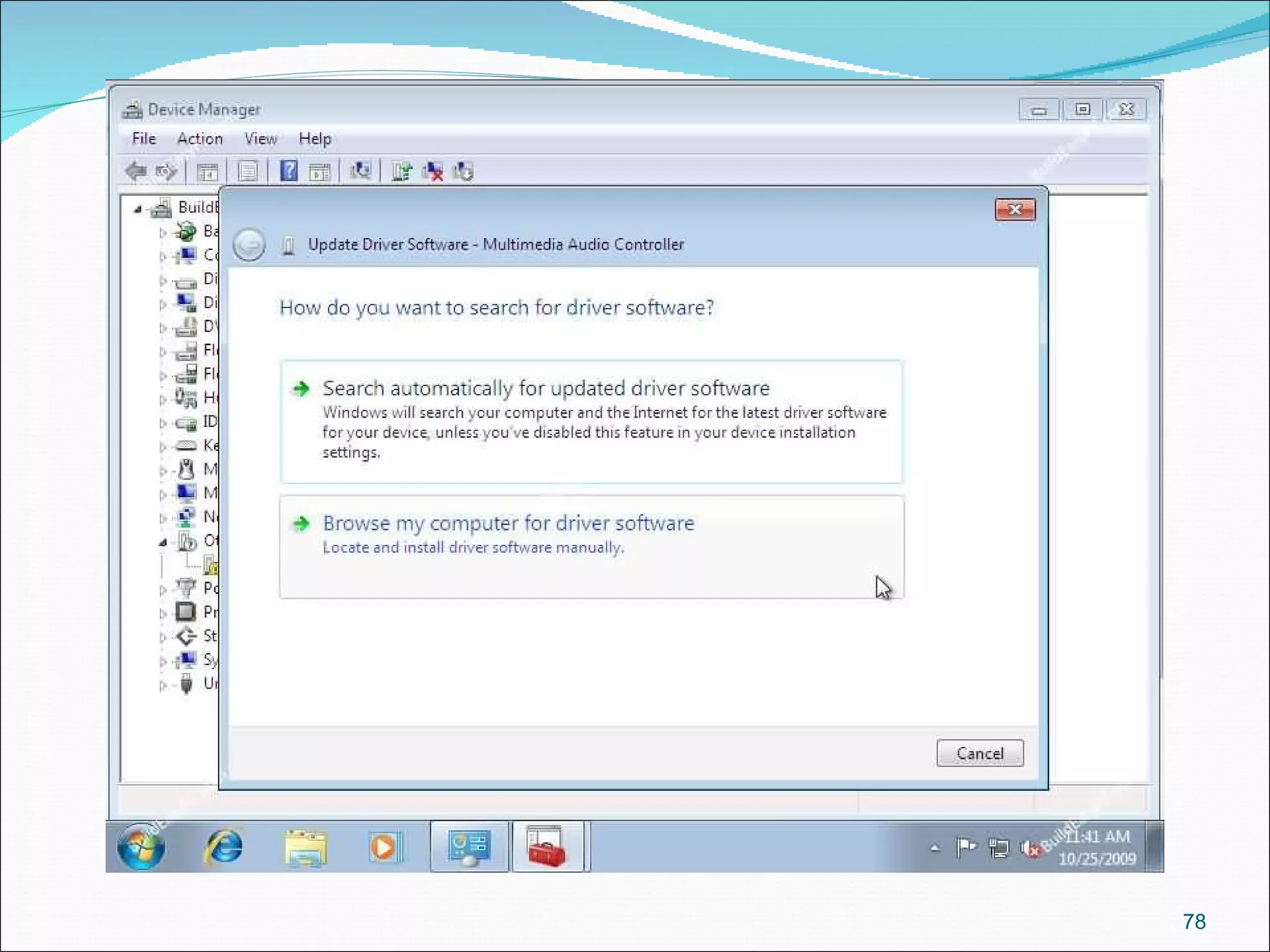Click Scan for hardware changes icon
This screenshot has height=952, width=1270.
360,170
